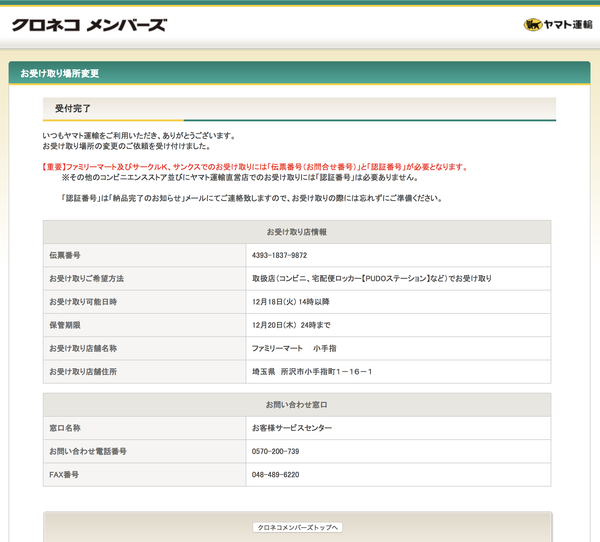Click the red 【重要】 notice line
600x542 pixels.
coord(255,167)
